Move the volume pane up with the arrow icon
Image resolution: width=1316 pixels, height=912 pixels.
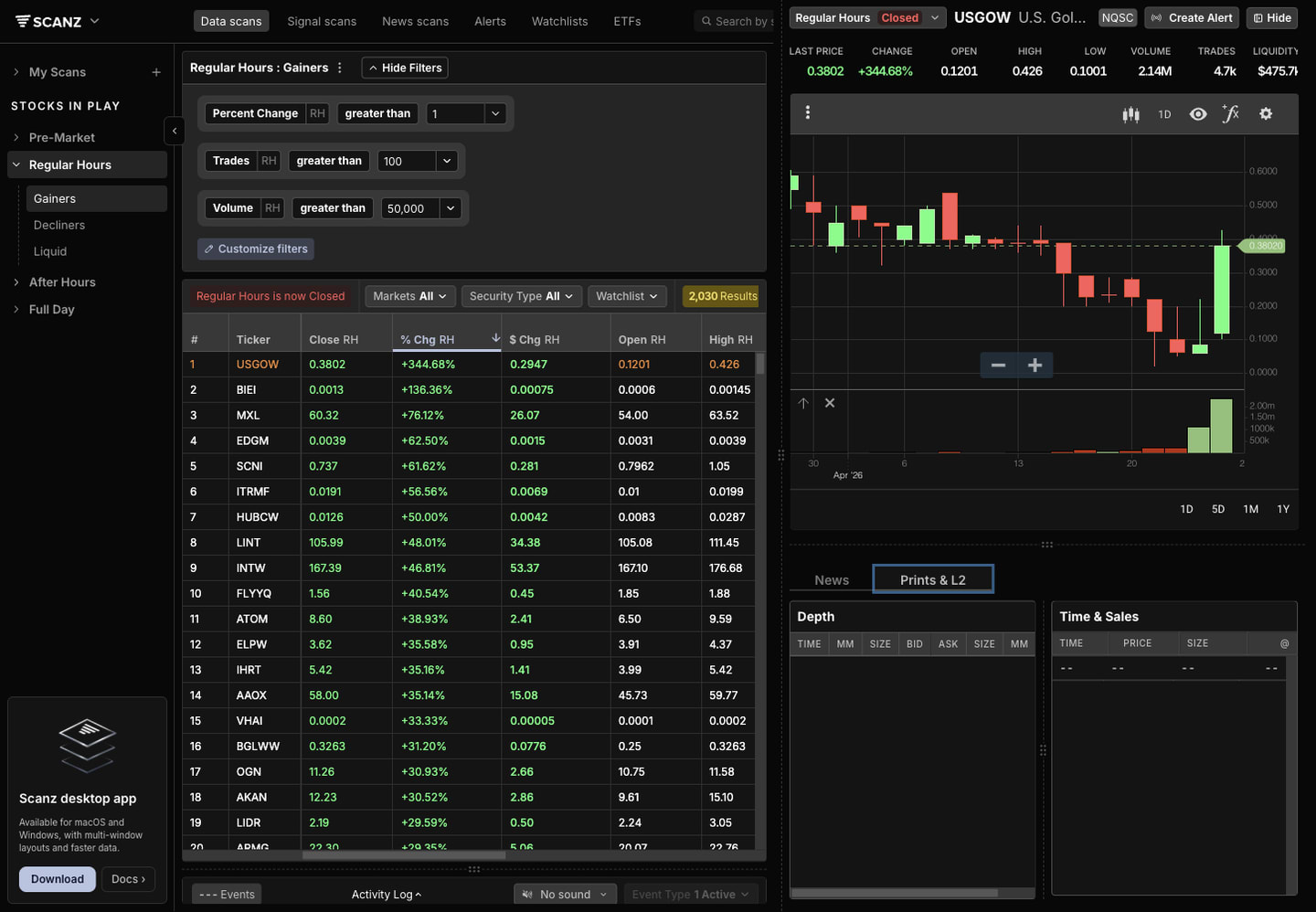pos(803,403)
